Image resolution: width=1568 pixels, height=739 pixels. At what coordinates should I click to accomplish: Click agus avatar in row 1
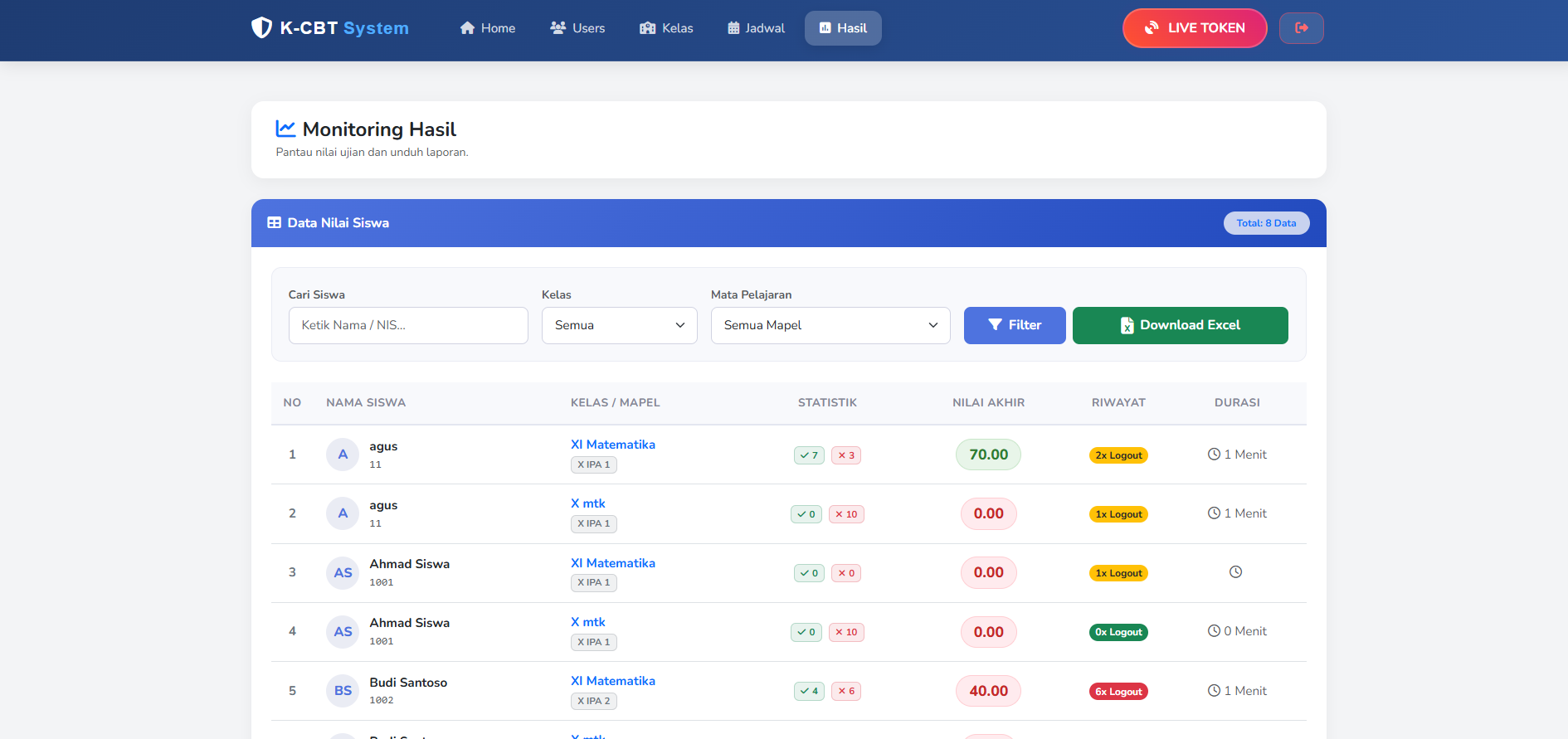pos(343,455)
